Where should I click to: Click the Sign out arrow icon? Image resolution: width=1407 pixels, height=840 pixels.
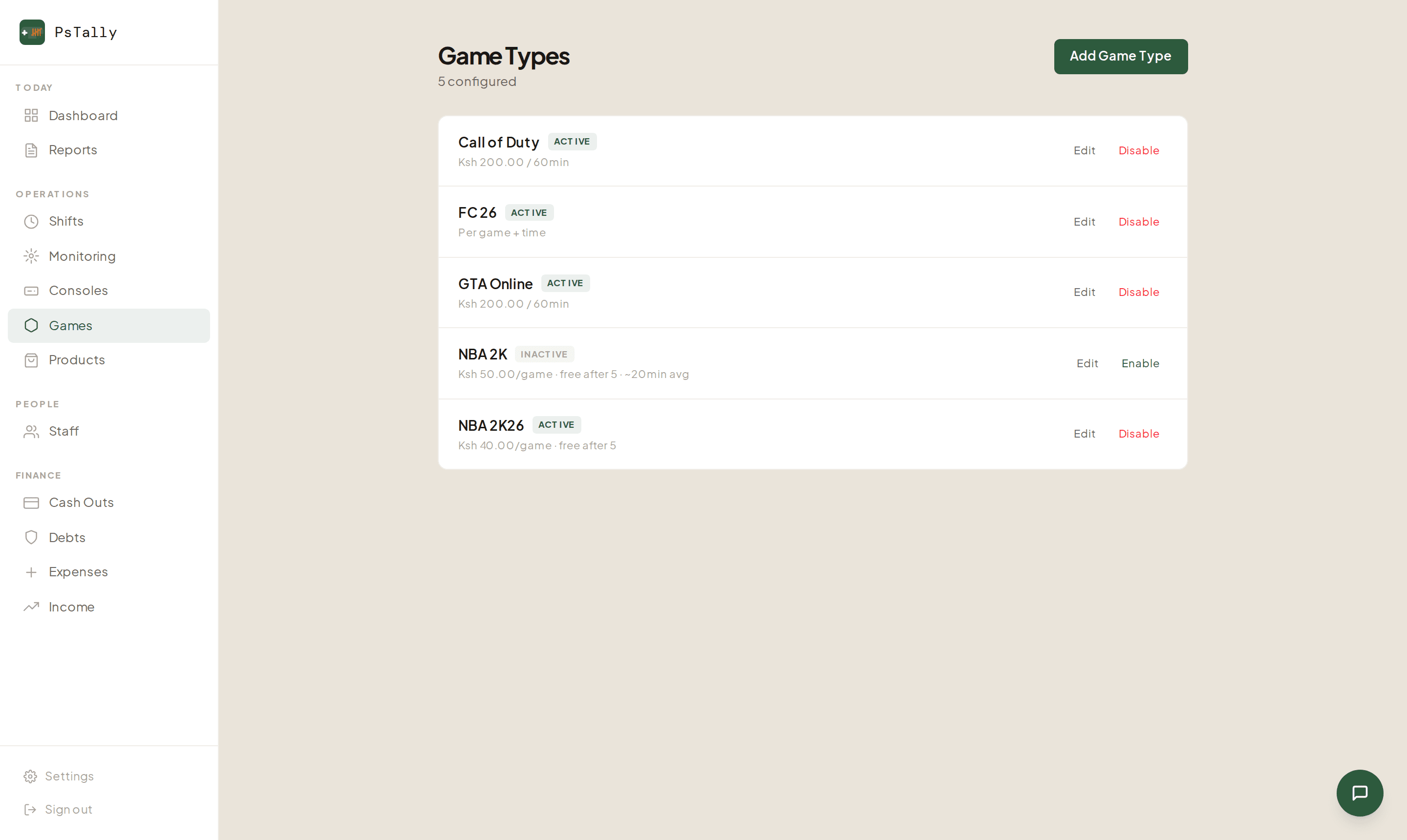[30, 809]
